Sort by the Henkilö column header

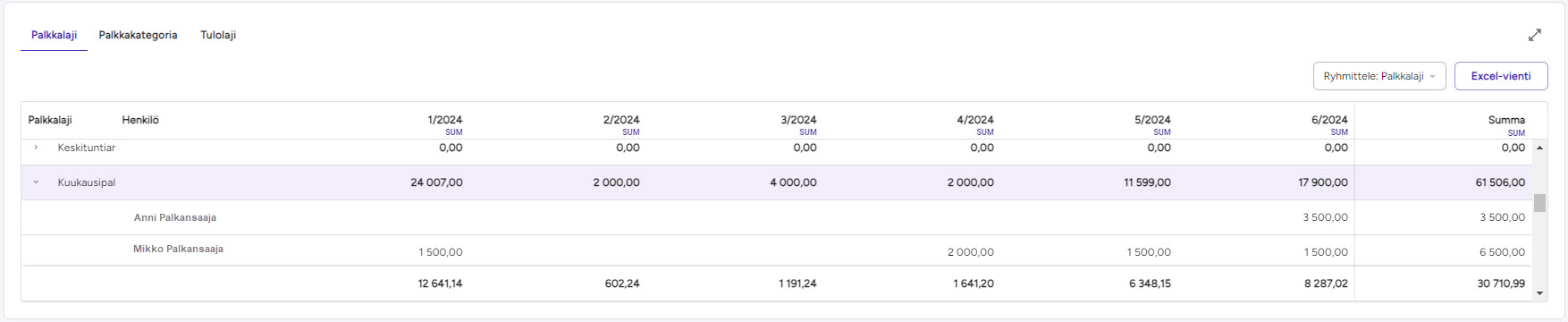pos(140,120)
